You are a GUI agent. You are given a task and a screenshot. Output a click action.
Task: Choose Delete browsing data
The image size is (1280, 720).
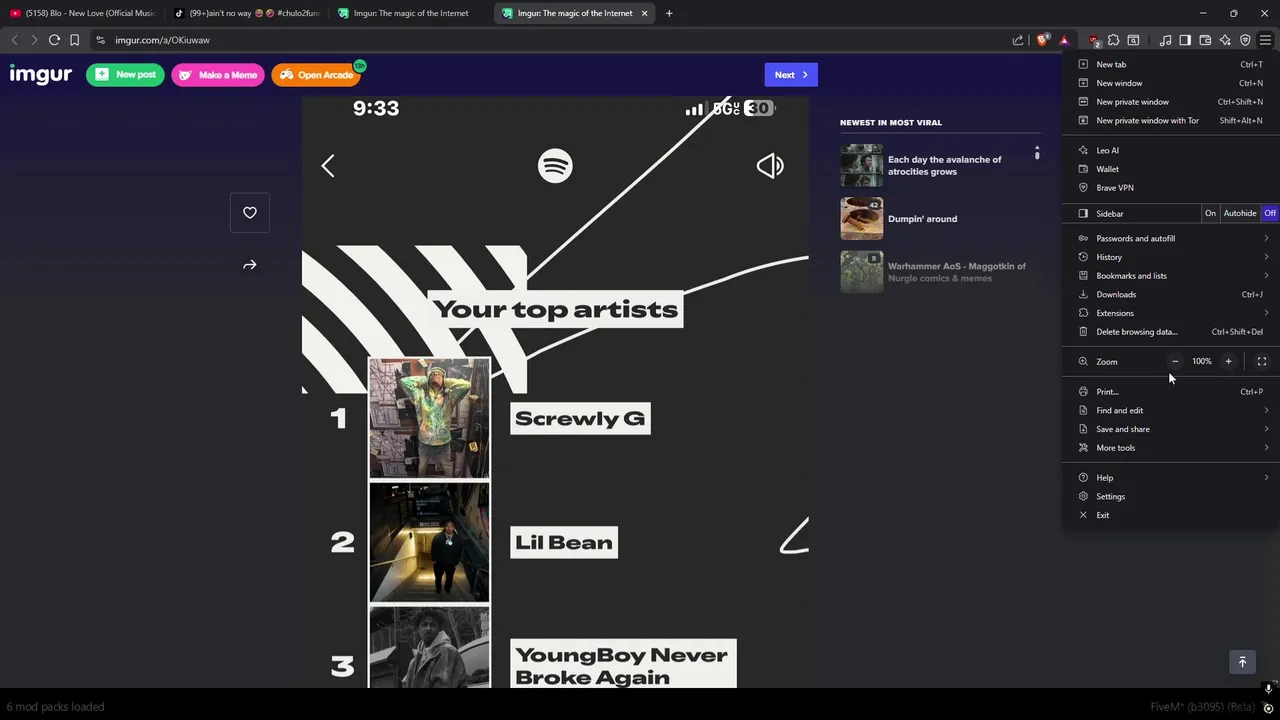1171,332
